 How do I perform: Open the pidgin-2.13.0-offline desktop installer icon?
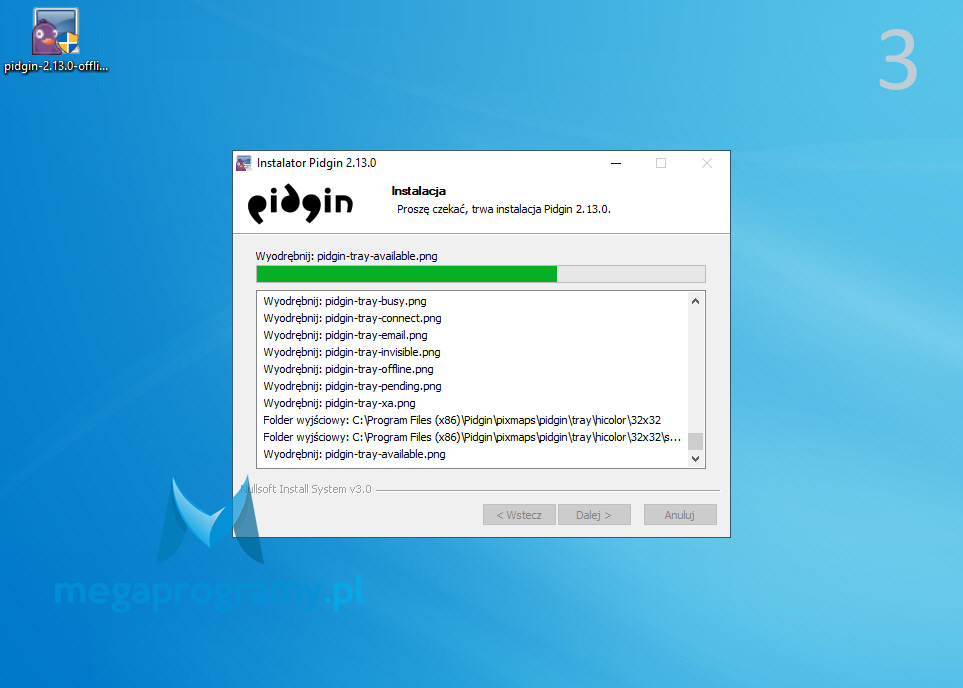[56, 40]
